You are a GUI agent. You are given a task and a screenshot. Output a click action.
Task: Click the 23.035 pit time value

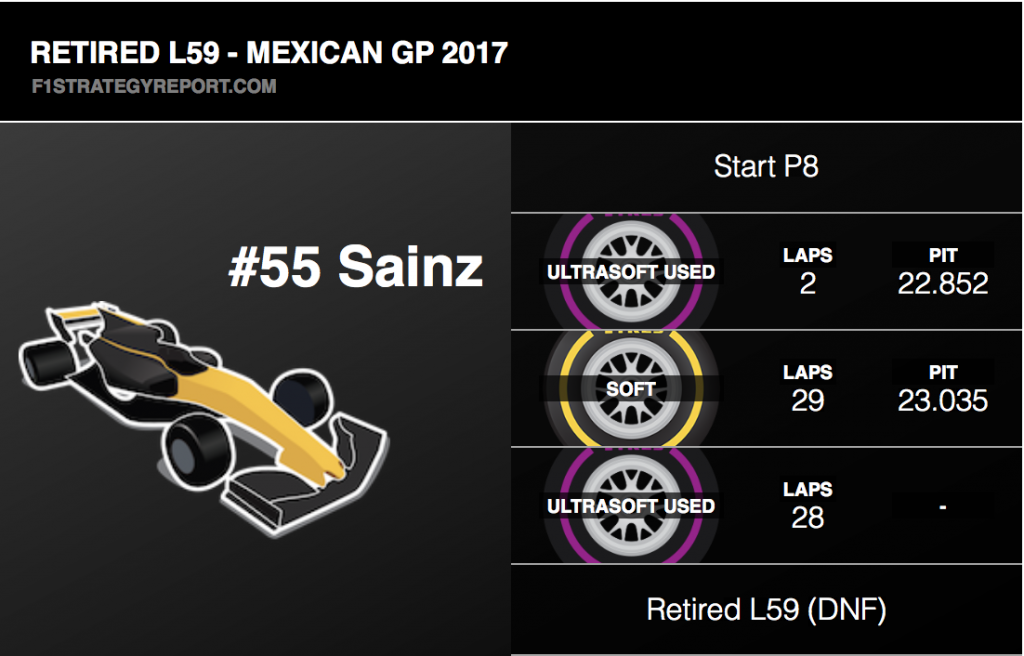pyautogui.click(x=942, y=401)
